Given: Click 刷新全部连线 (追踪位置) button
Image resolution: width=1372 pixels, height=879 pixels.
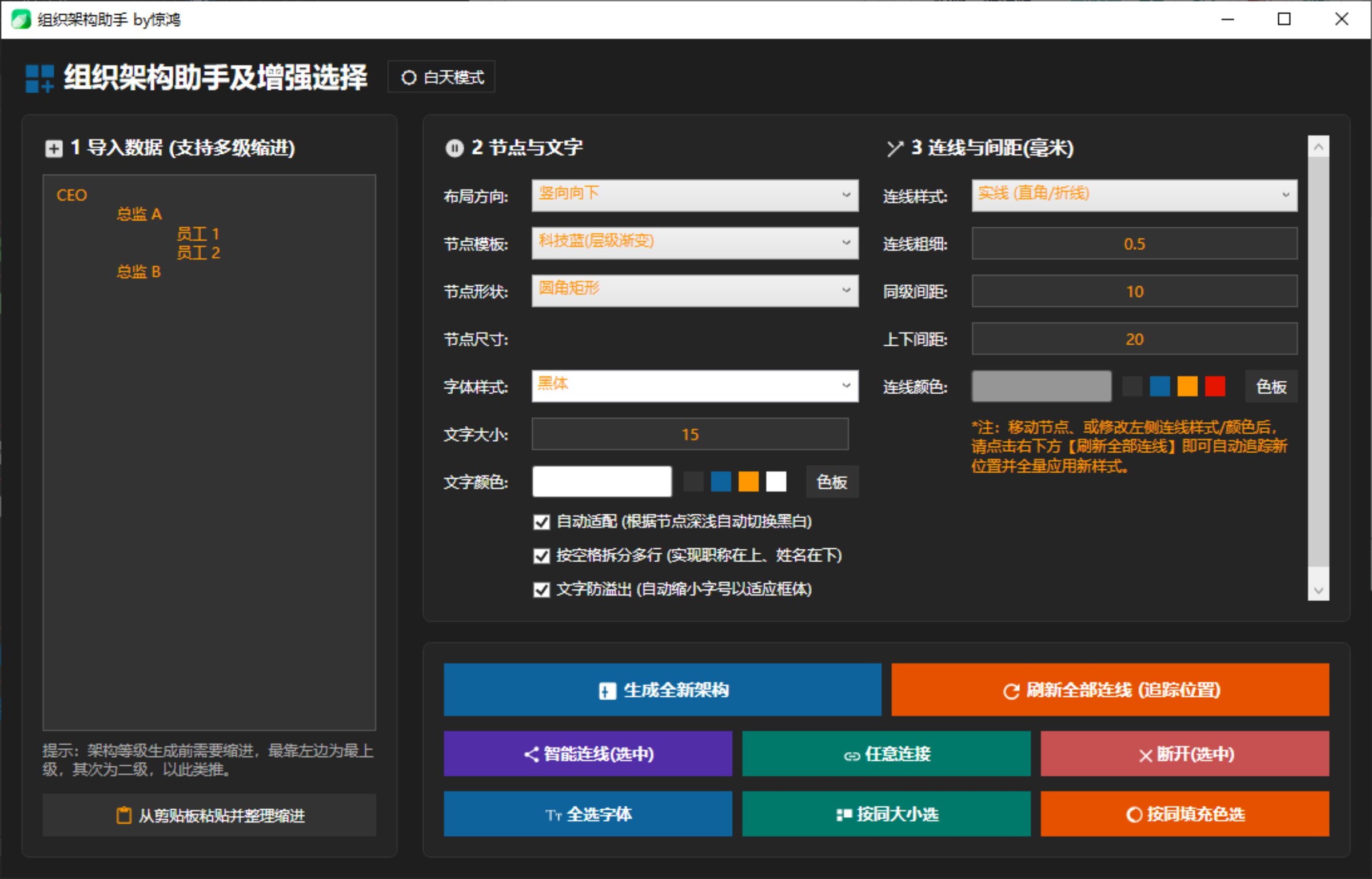Looking at the screenshot, I should tap(1110, 690).
